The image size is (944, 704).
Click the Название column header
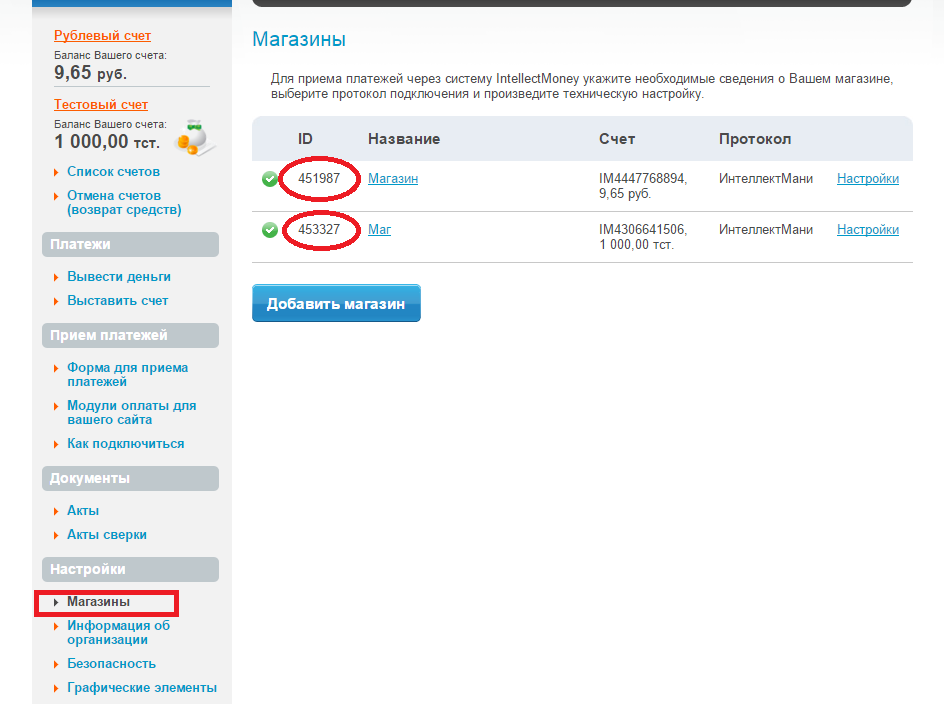404,139
